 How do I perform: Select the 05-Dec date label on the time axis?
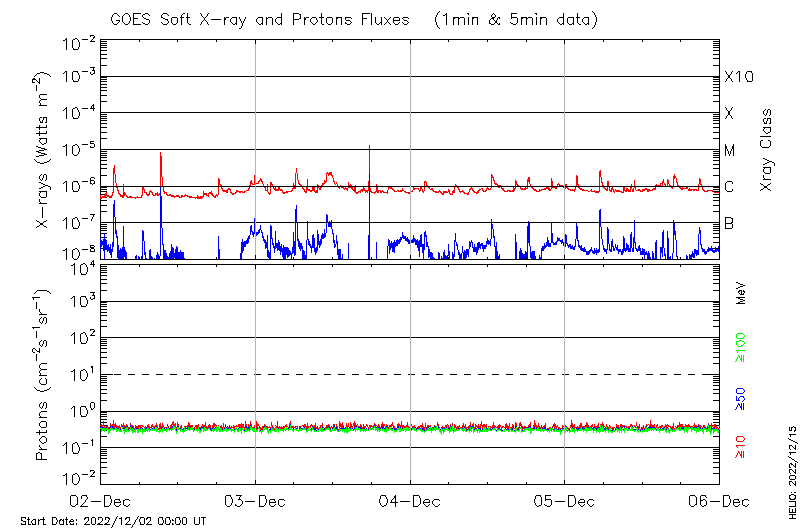click(565, 501)
